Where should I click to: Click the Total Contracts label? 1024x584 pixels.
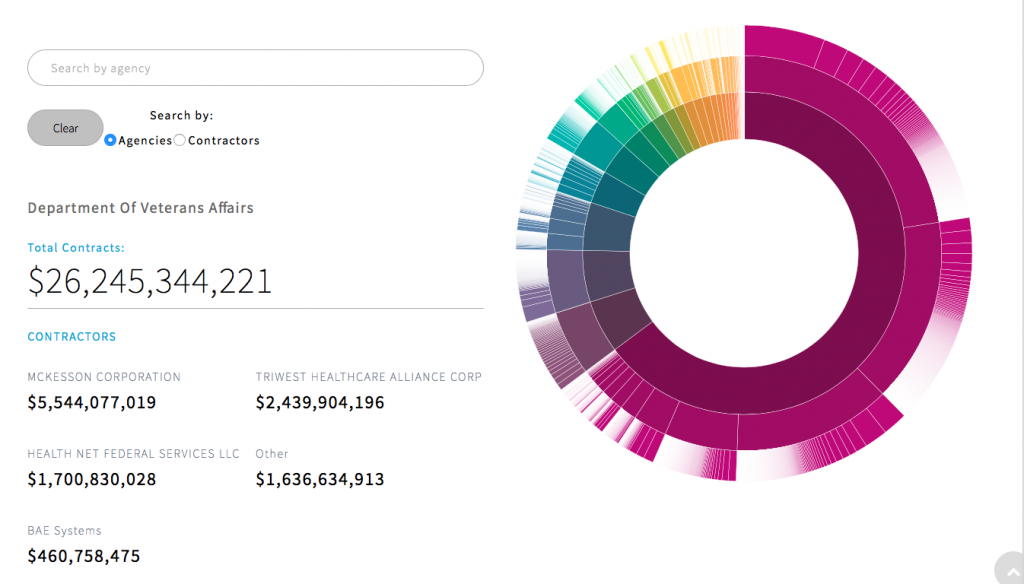click(76, 248)
